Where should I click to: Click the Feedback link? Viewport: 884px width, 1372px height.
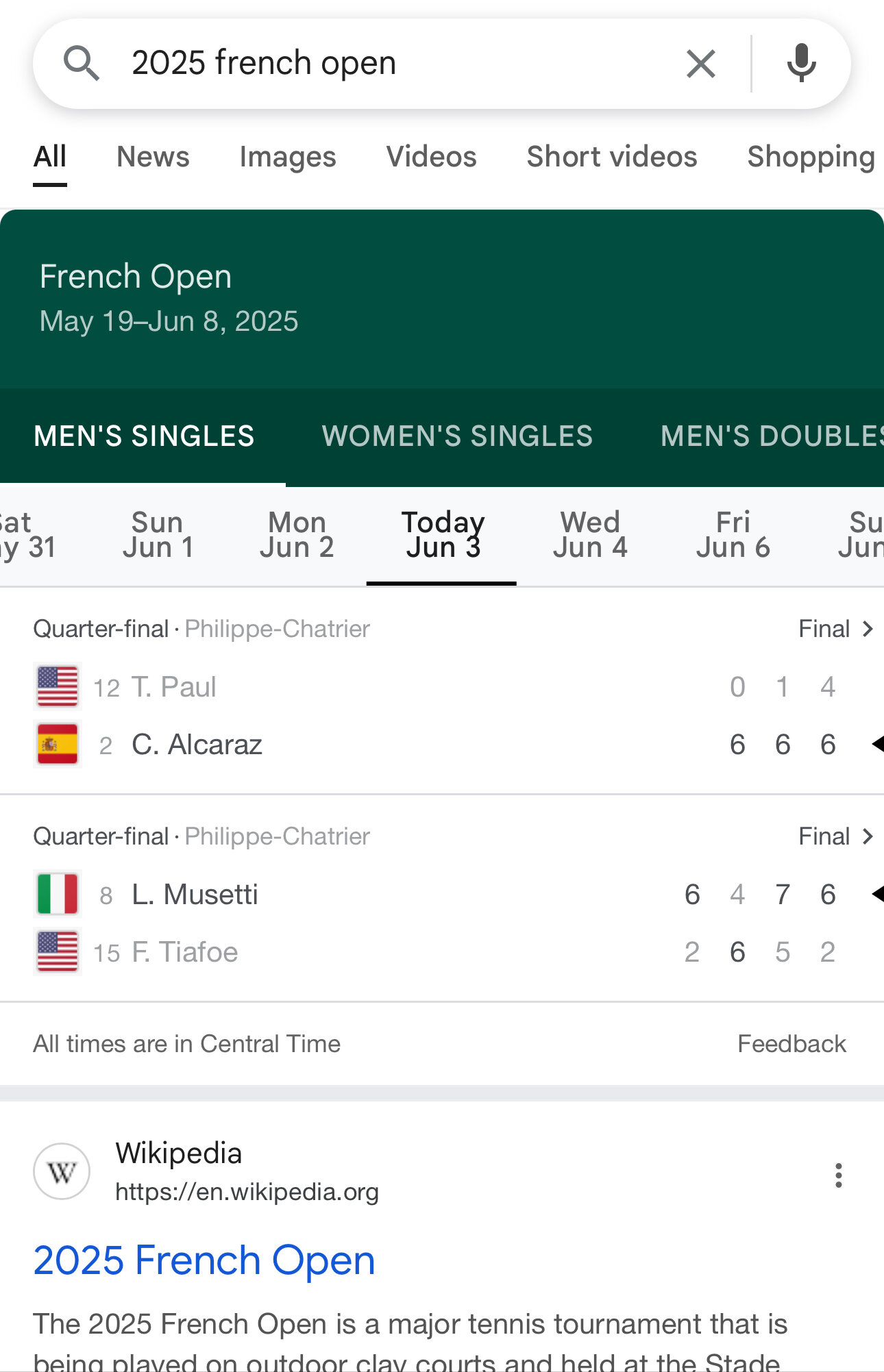(791, 1044)
